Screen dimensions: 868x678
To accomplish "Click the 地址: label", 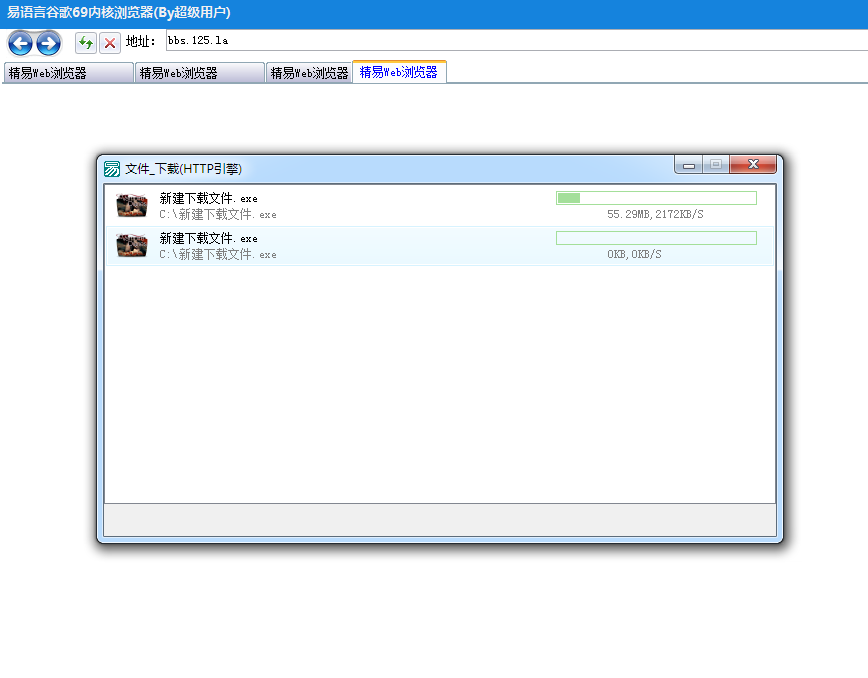I will 141,42.
